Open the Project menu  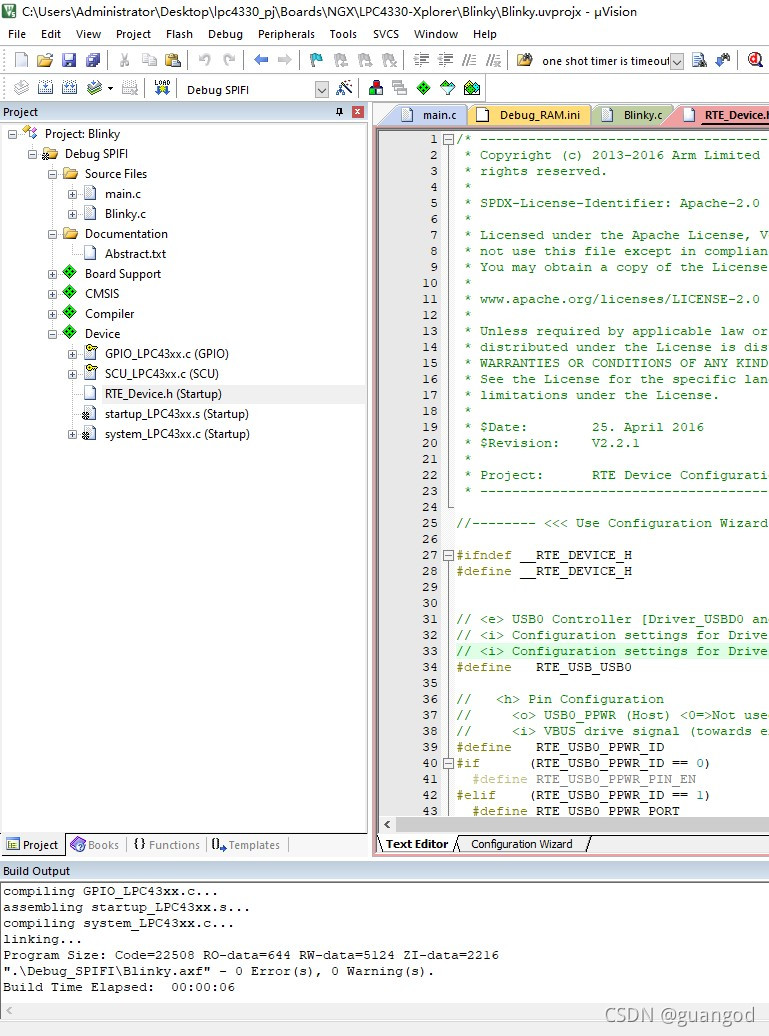click(x=133, y=34)
